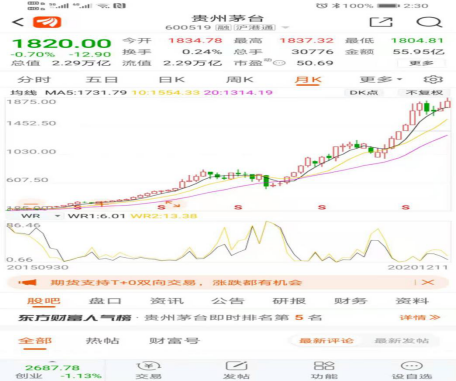Open the 详情 ranking link

(420, 318)
